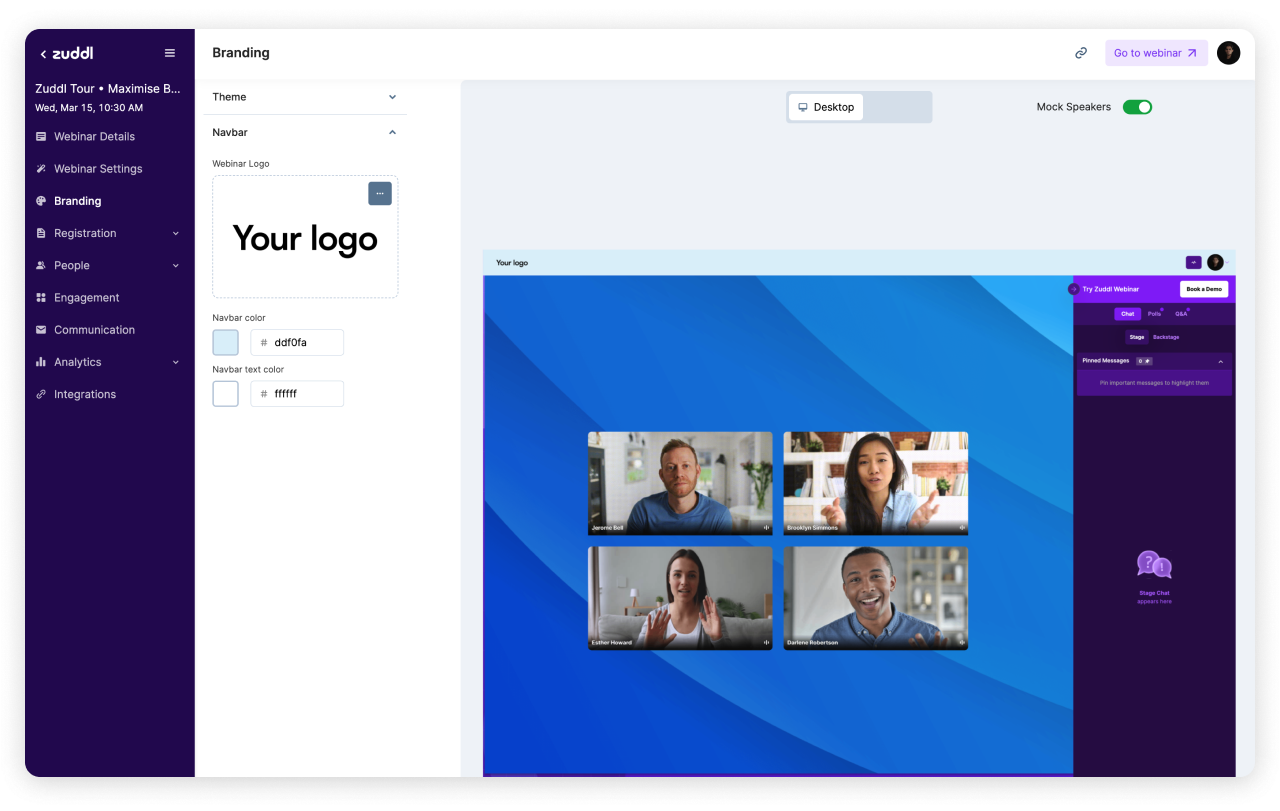Viewport: 1280px width, 811px height.
Task: Collapse the Theme section chevron
Action: [x=392, y=97]
